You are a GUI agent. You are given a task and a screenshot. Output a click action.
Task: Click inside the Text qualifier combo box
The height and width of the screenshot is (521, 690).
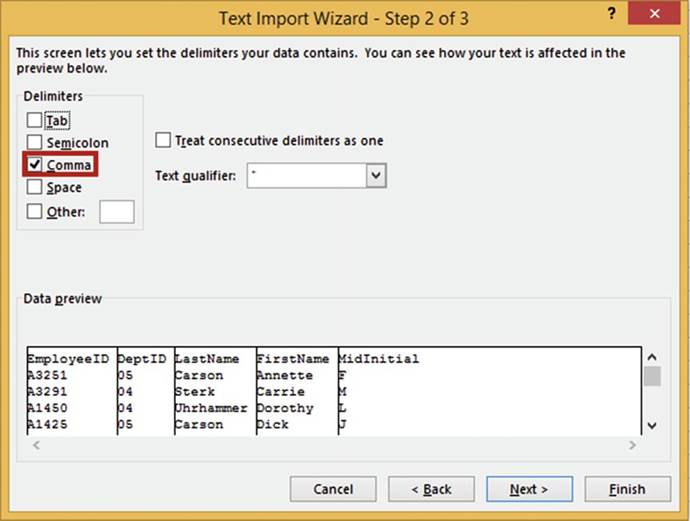[305, 176]
